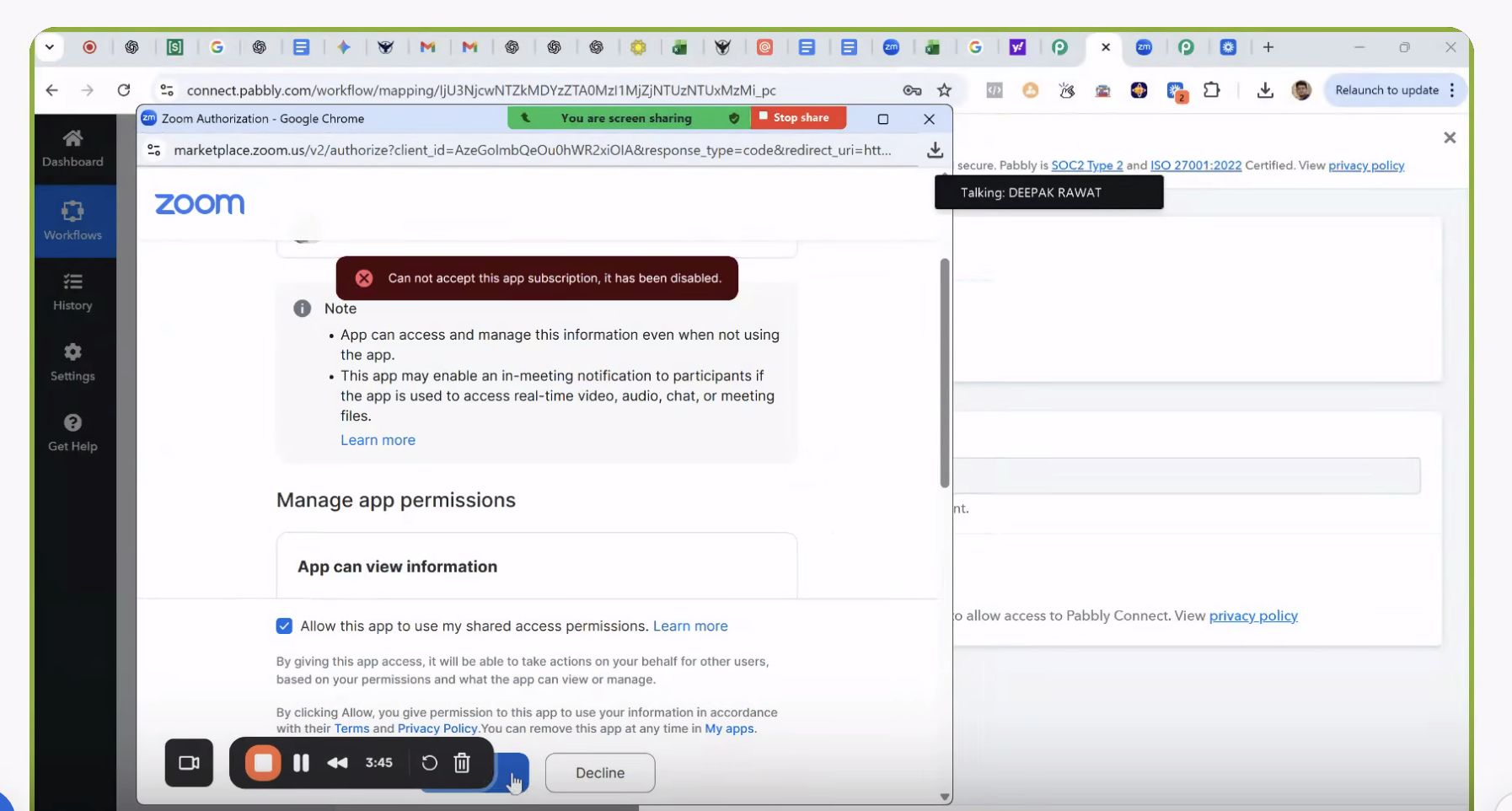Viewport: 1512px width, 811px height.
Task: Open Settings in Pabbly sidebar
Action: click(x=72, y=363)
